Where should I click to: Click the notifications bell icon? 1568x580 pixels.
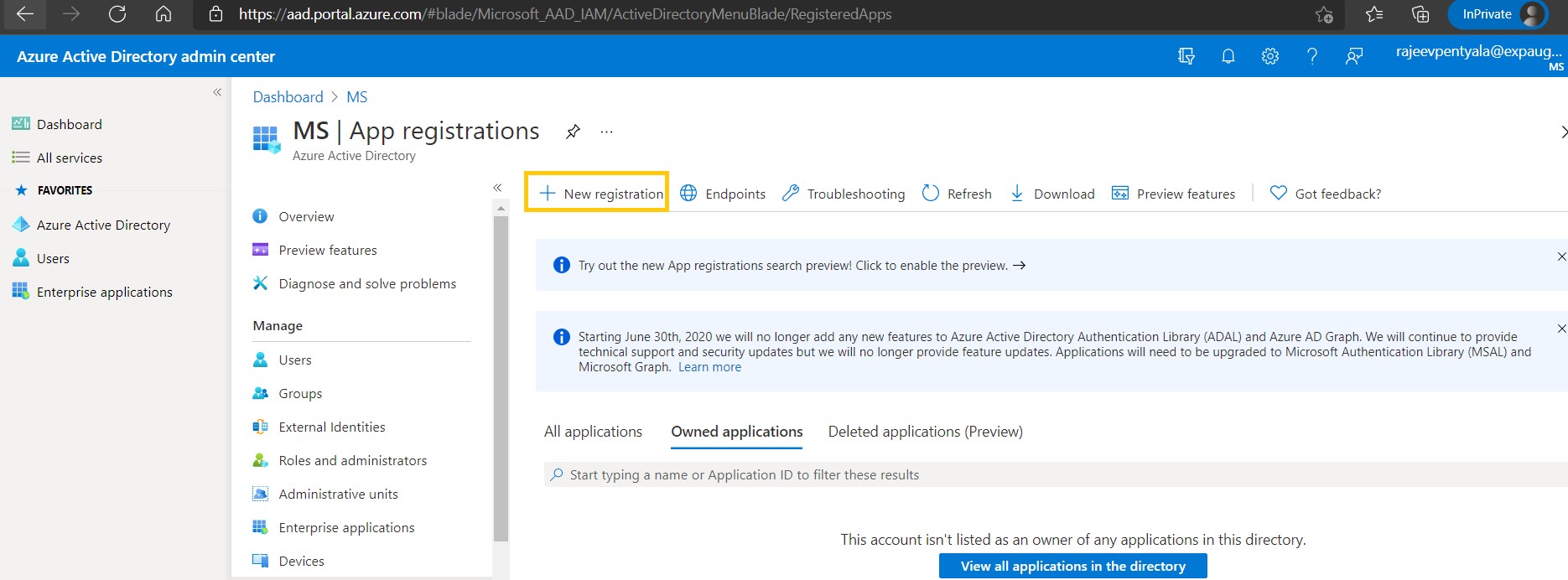coord(1228,56)
